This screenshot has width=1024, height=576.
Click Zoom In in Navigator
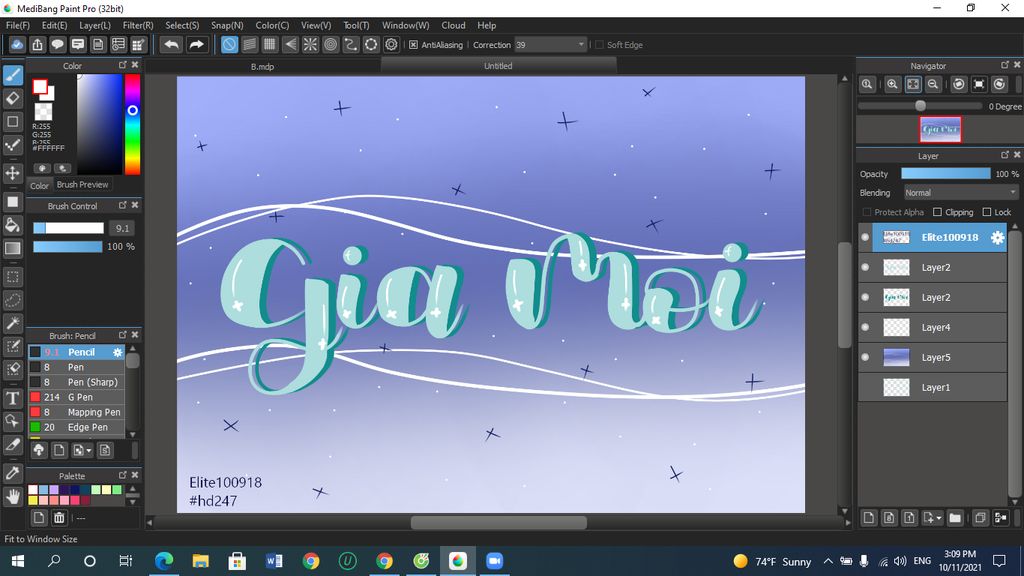[x=892, y=84]
